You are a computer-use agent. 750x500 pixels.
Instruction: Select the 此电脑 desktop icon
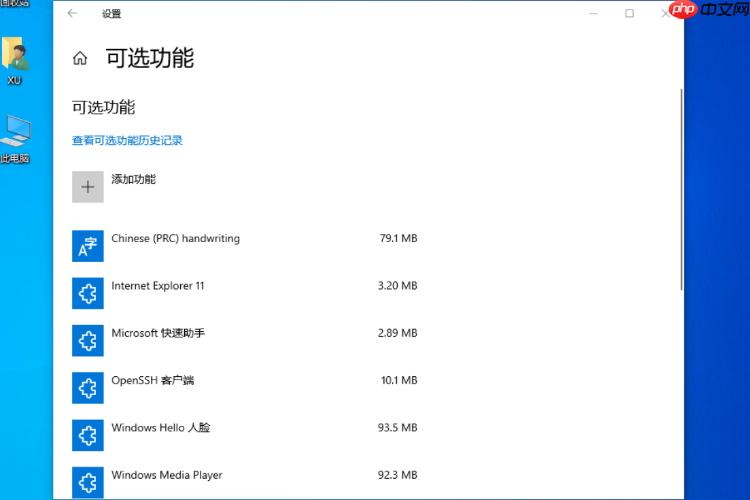click(15, 139)
